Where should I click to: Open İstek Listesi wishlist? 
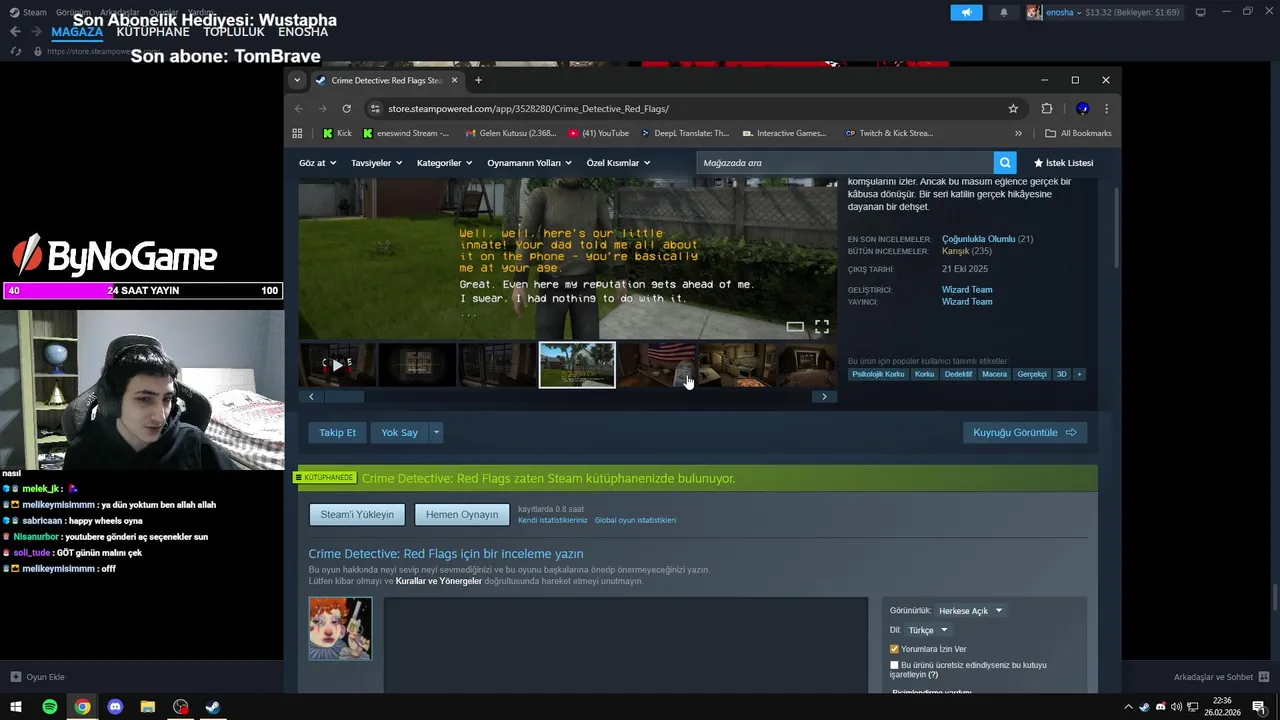pyautogui.click(x=1064, y=163)
